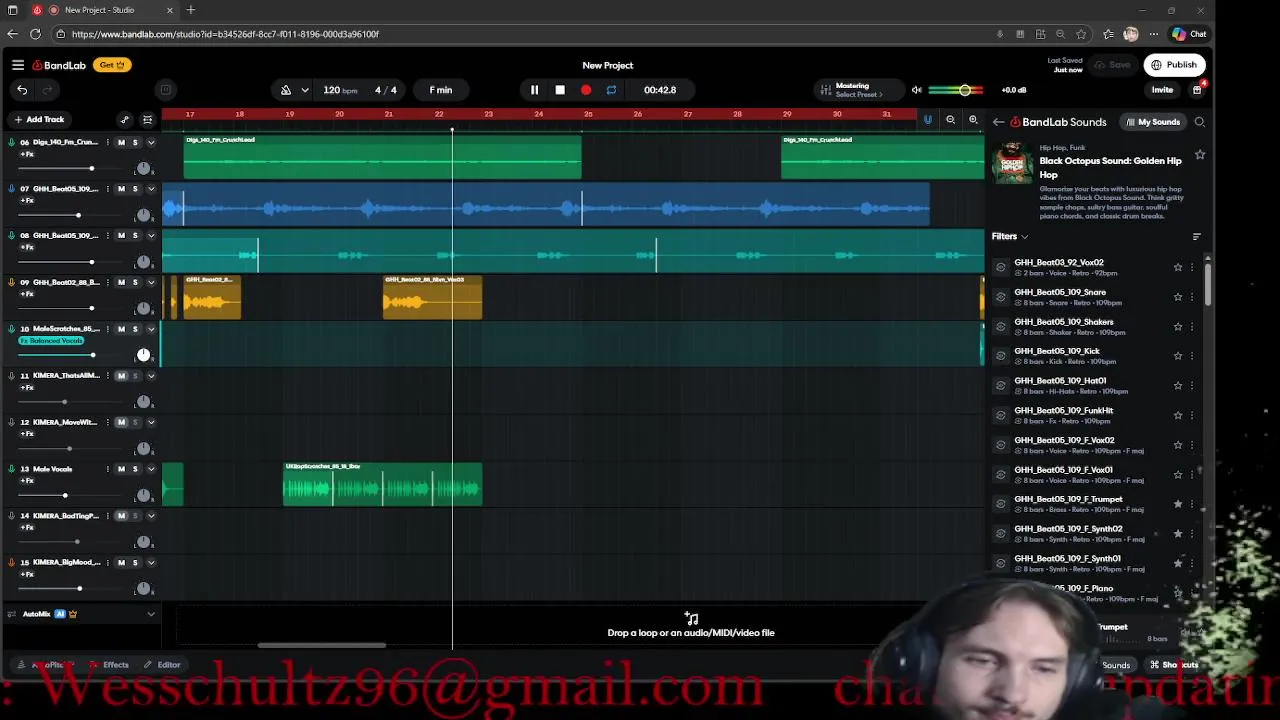The width and height of the screenshot is (1280, 720).
Task: Mute track 08 GHH_Beat05_109
Action: click(x=122, y=236)
